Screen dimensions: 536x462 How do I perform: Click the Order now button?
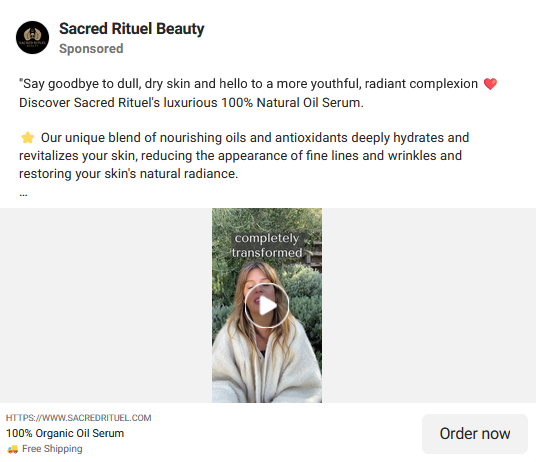[475, 434]
